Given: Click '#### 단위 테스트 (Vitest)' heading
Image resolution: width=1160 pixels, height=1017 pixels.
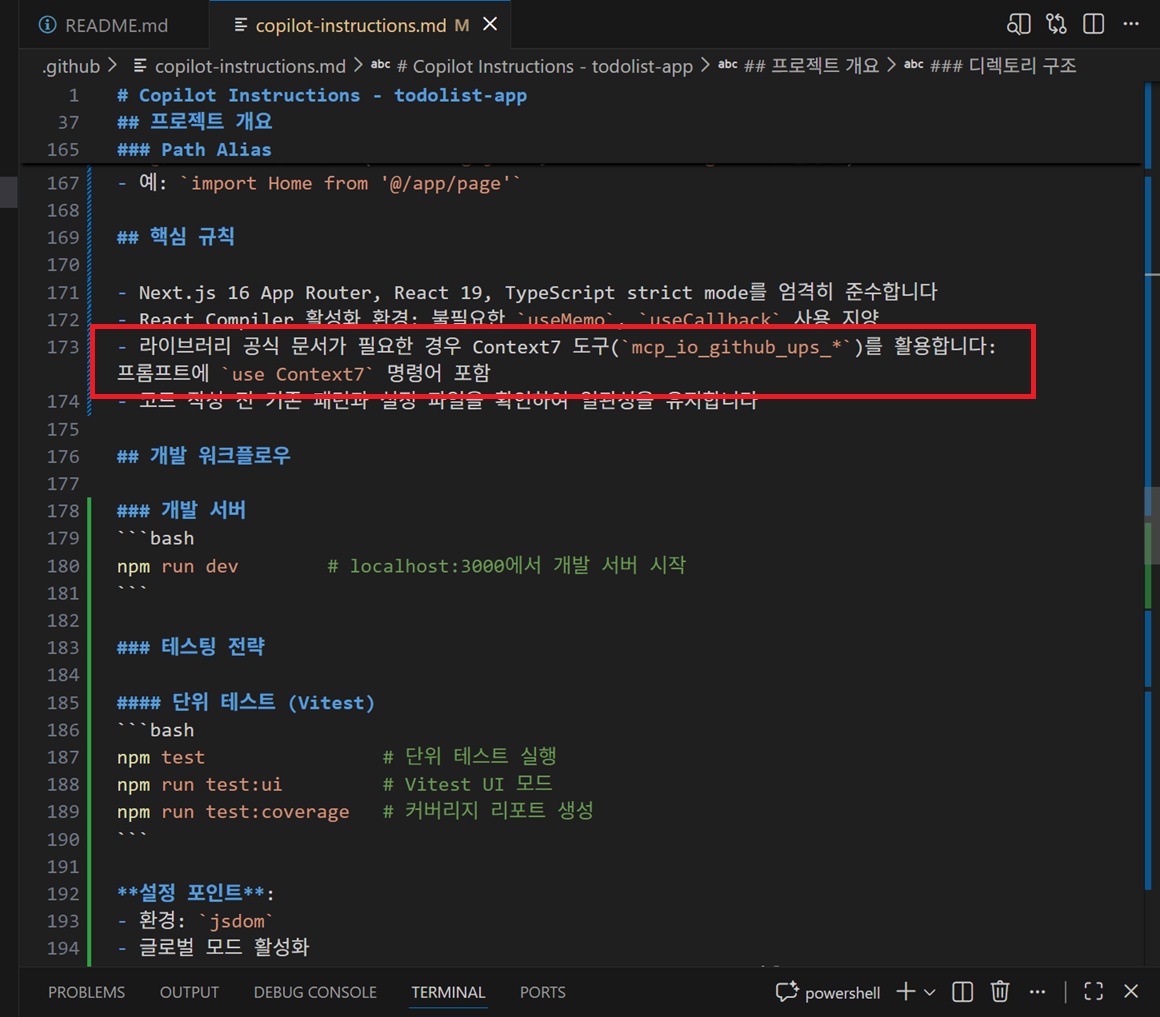Looking at the screenshot, I should click(x=246, y=703).
